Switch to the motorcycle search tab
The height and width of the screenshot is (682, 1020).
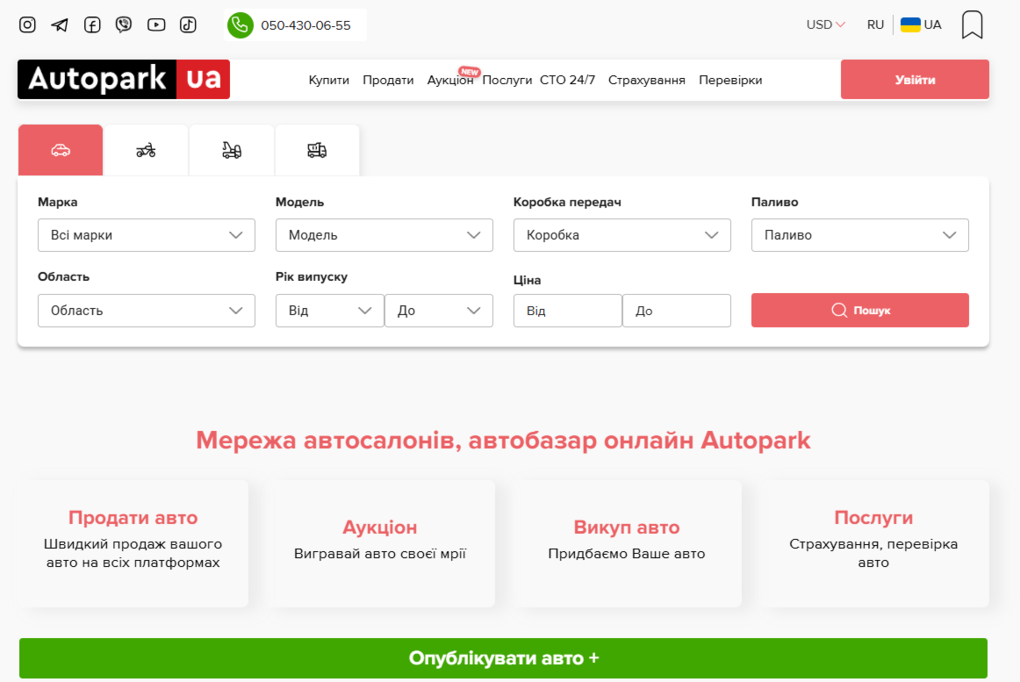click(x=146, y=150)
